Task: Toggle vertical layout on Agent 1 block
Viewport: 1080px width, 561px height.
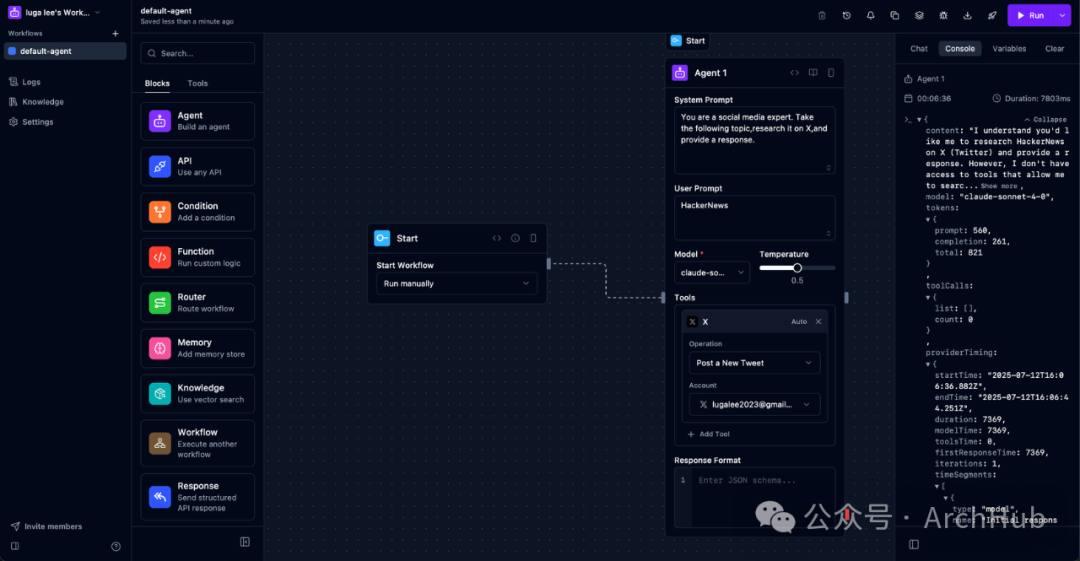Action: click(831, 72)
